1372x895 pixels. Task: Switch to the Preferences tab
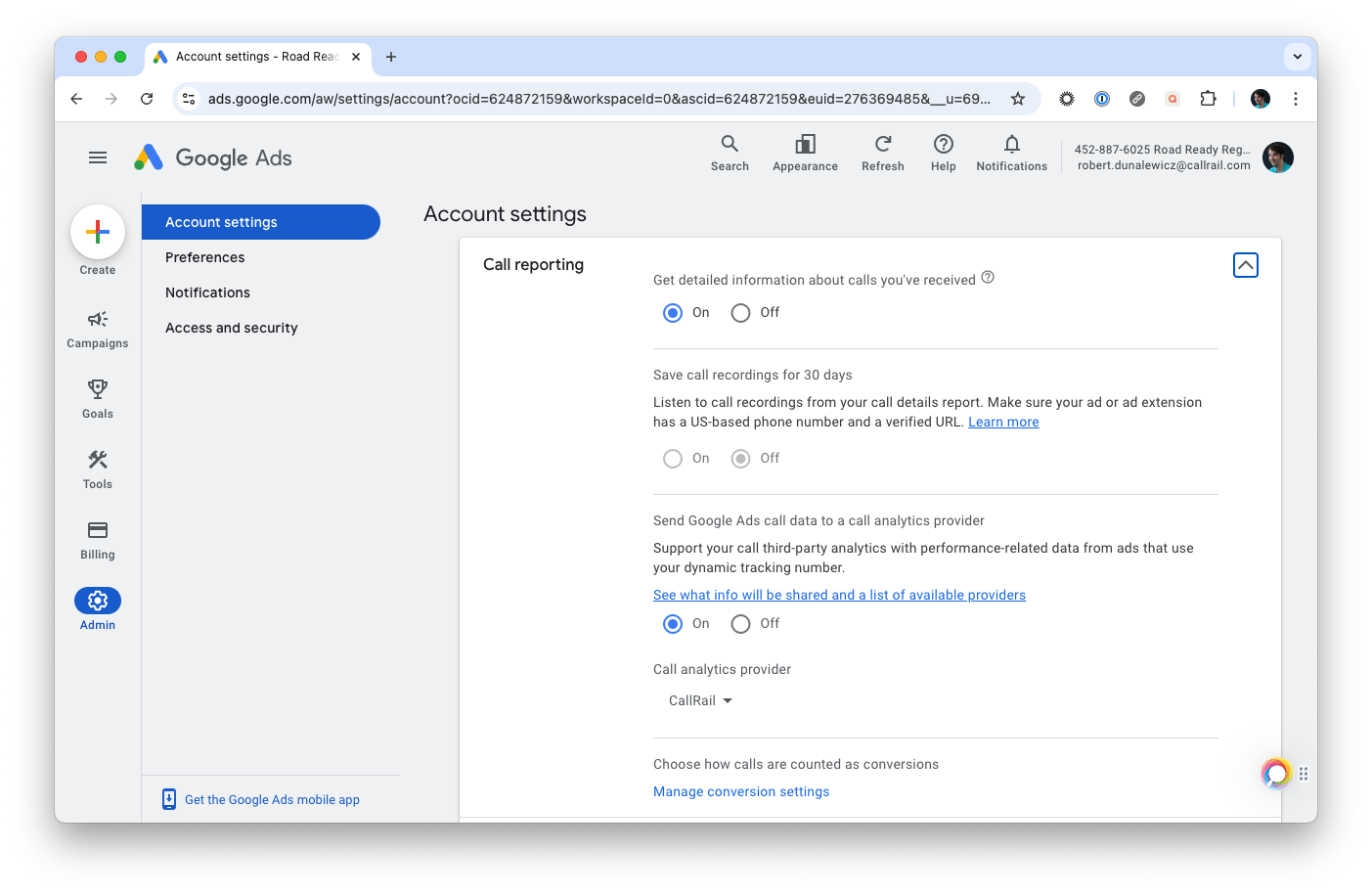pos(204,256)
